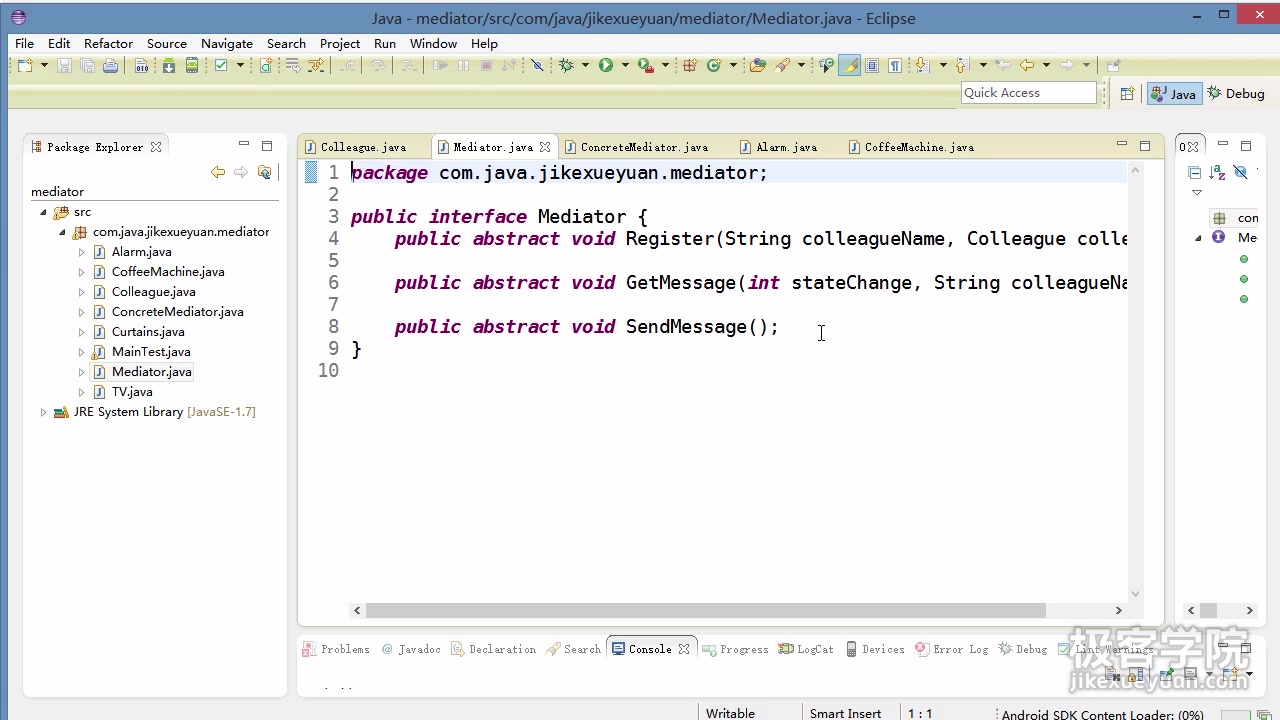This screenshot has width=1280, height=720.
Task: Click the Lint check list icon
Action: [x=221, y=65]
